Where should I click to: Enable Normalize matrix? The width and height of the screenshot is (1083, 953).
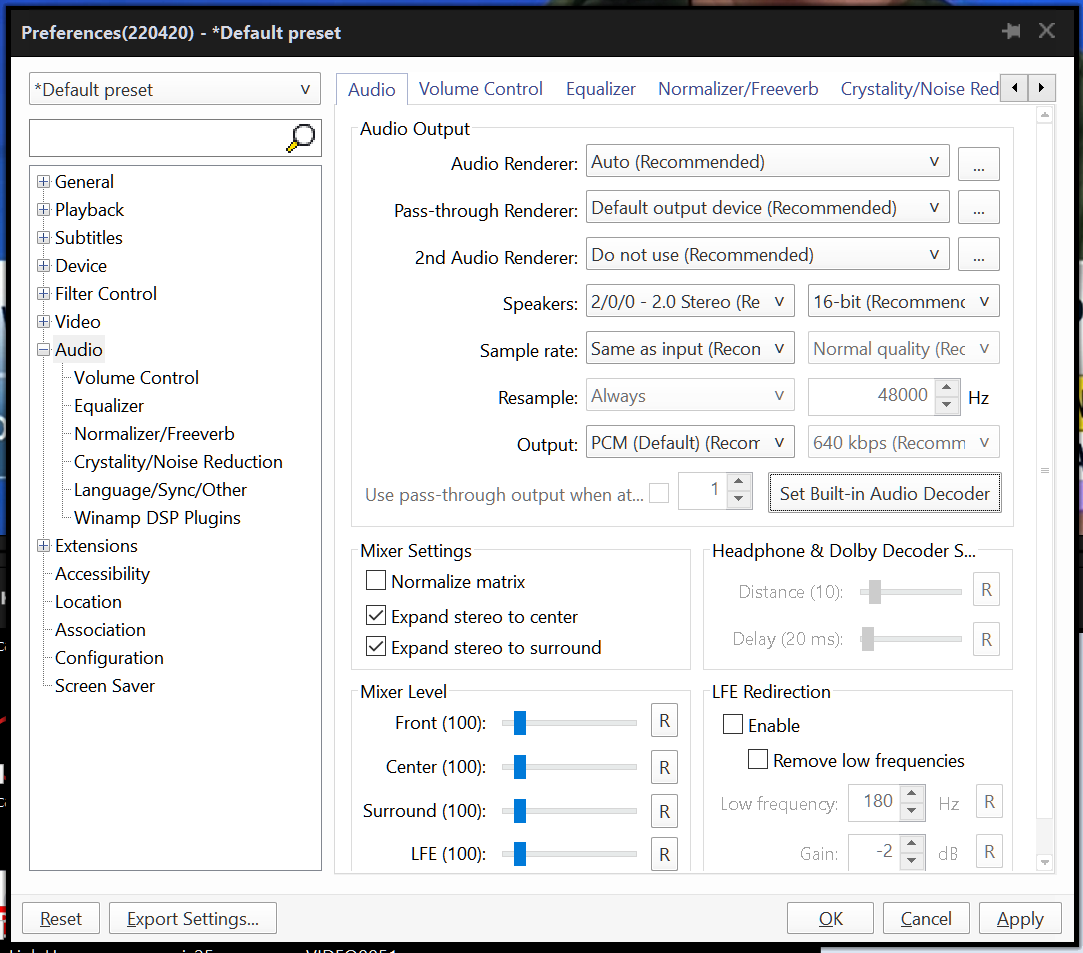pyautogui.click(x=376, y=580)
